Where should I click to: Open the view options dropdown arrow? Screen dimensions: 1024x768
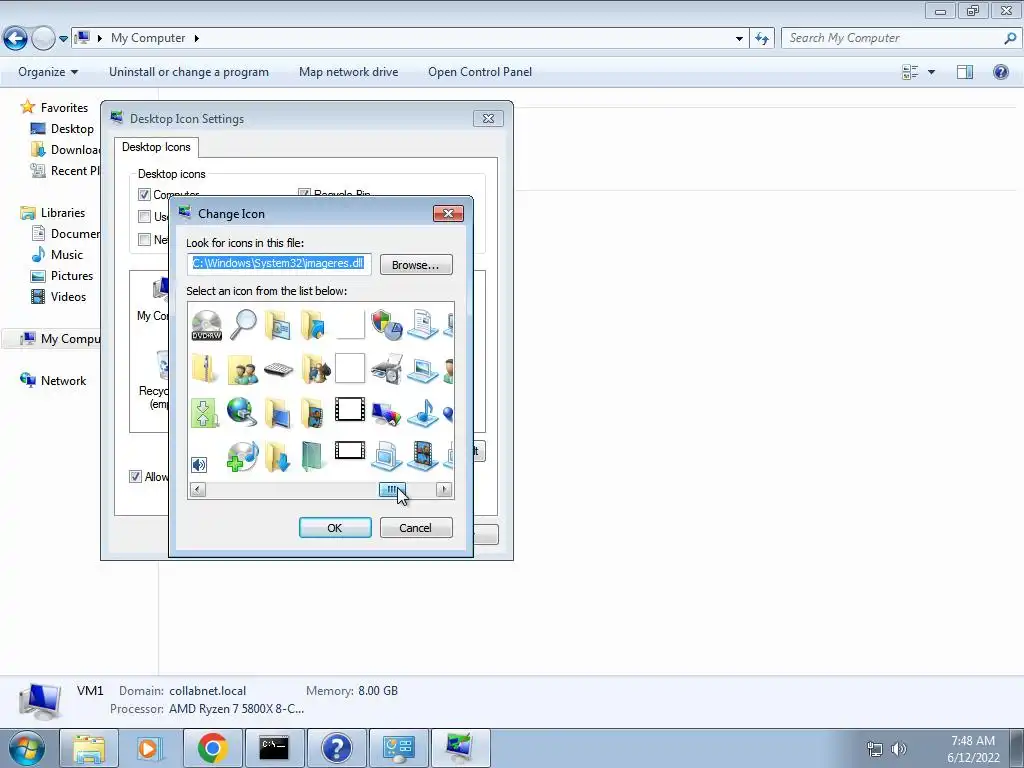(931, 72)
